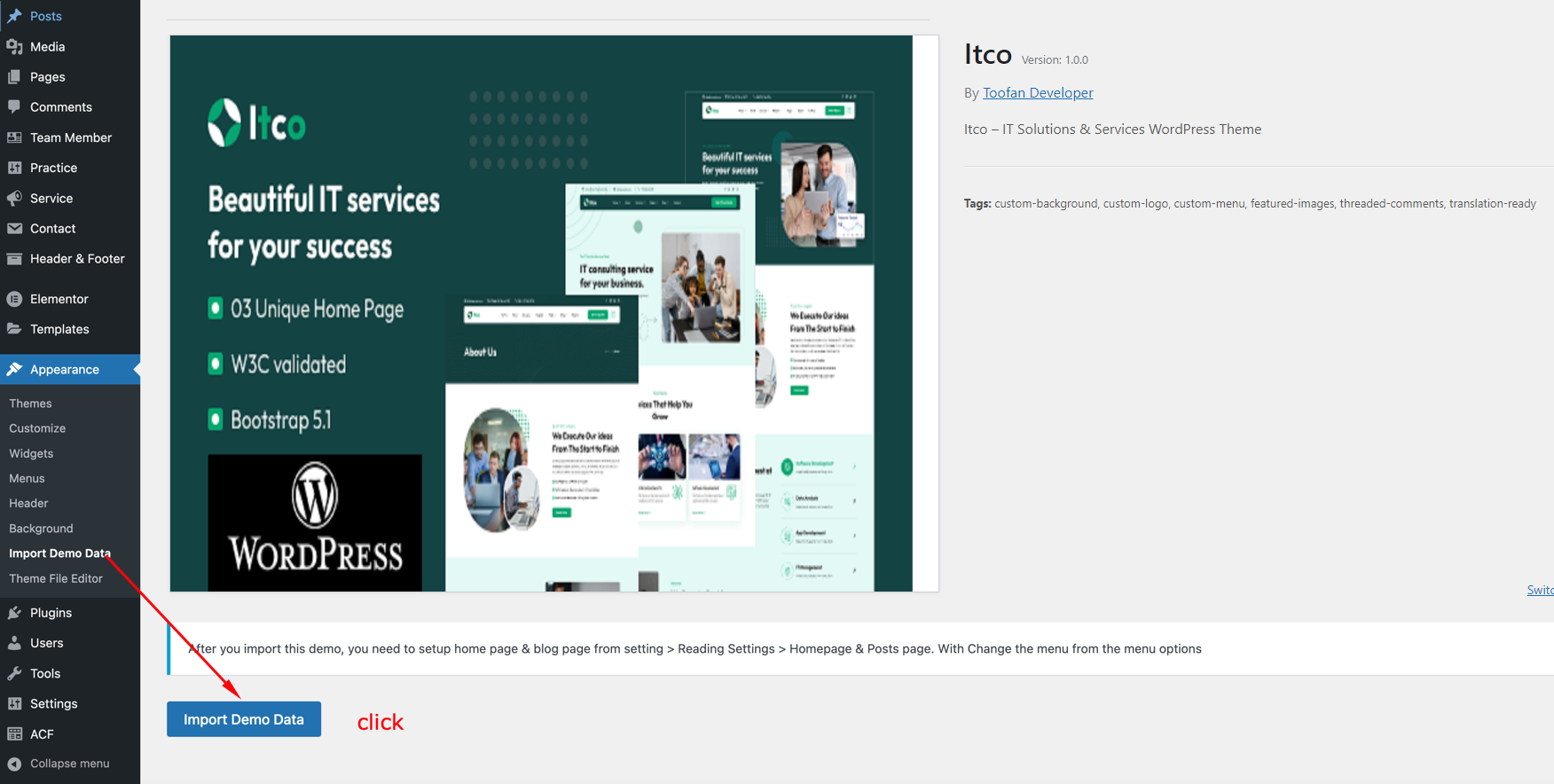
Task: Expand the Settings menu item
Action: (53, 703)
